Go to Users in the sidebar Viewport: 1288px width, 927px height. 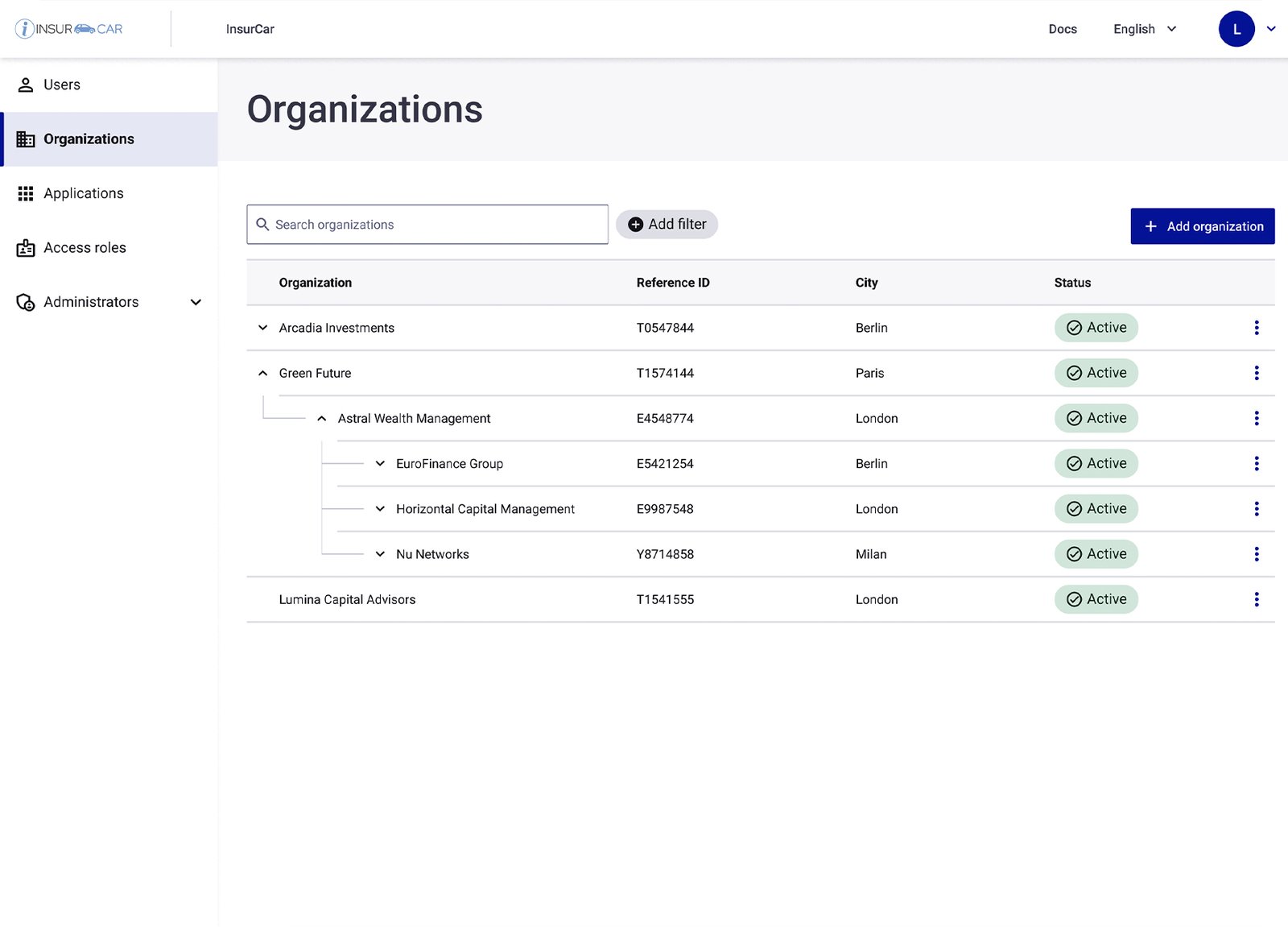pyautogui.click(x=62, y=85)
